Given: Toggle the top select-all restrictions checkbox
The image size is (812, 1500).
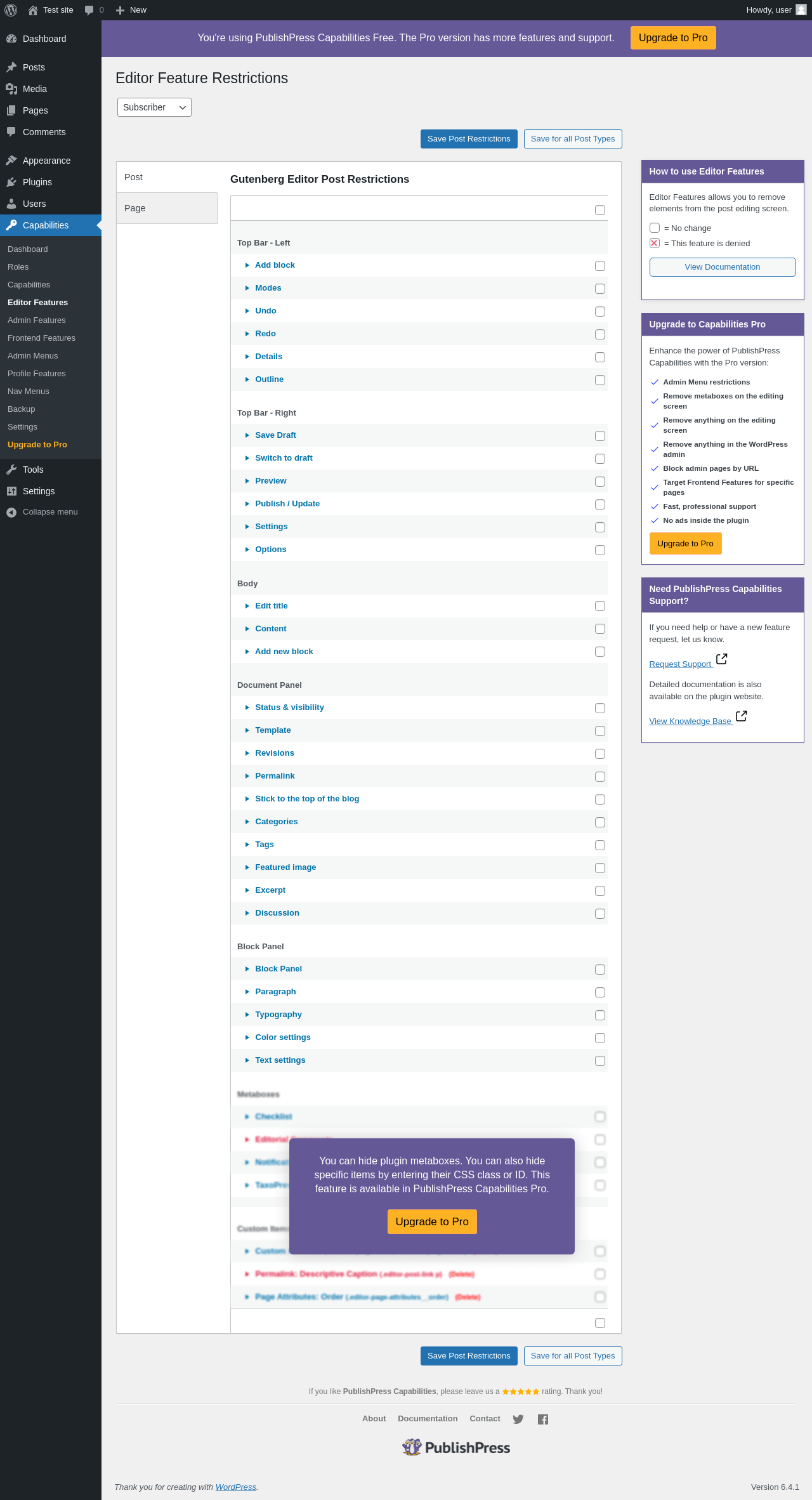Looking at the screenshot, I should click(x=600, y=210).
